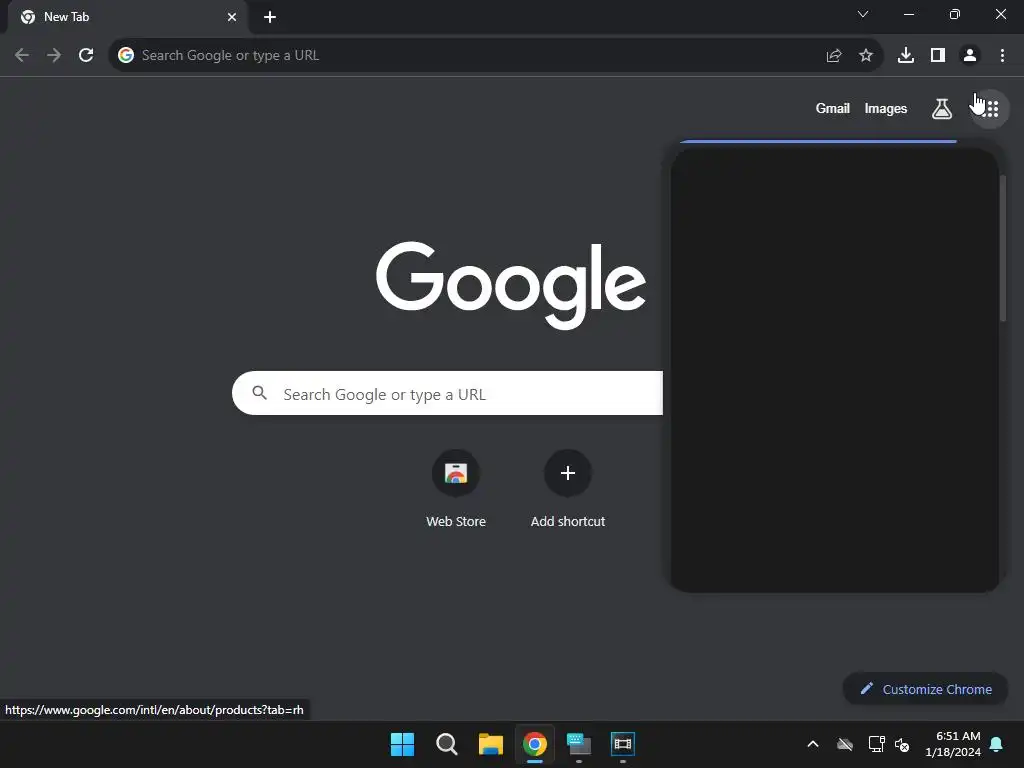Viewport: 1024px width, 768px height.
Task: Open the film strip taskbar app
Action: click(622, 744)
